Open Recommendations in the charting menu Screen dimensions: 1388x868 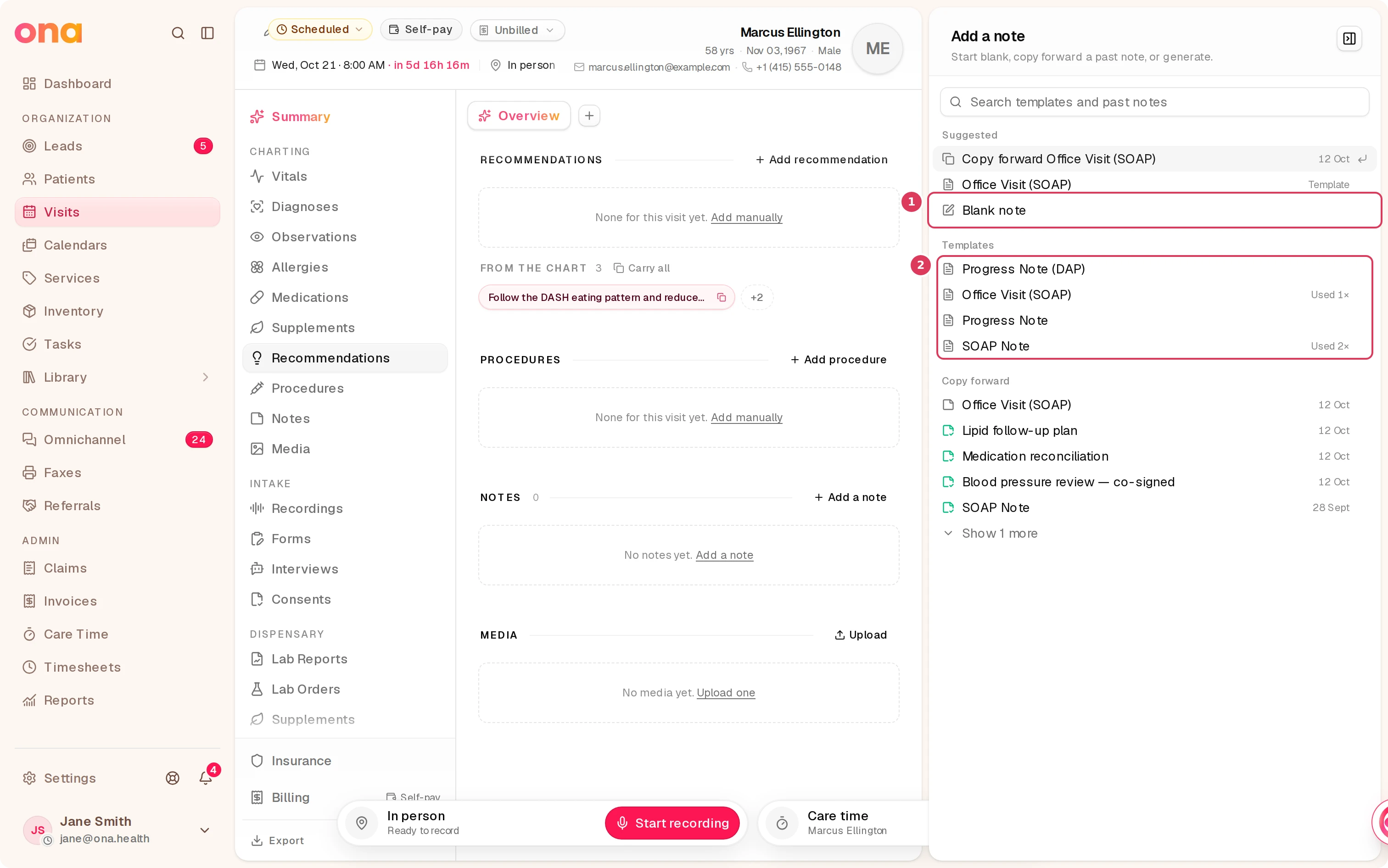(x=345, y=358)
